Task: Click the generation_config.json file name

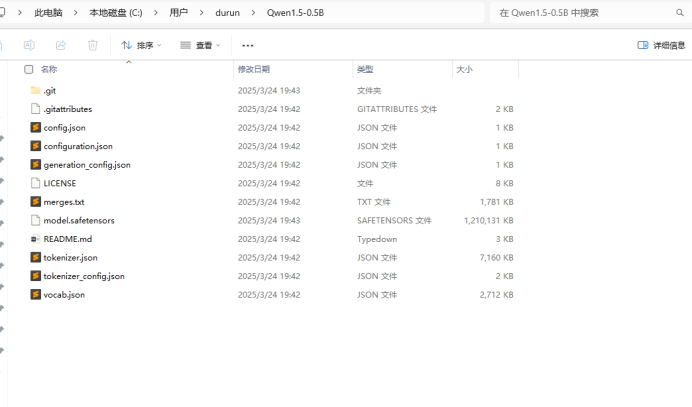Action: (87, 165)
